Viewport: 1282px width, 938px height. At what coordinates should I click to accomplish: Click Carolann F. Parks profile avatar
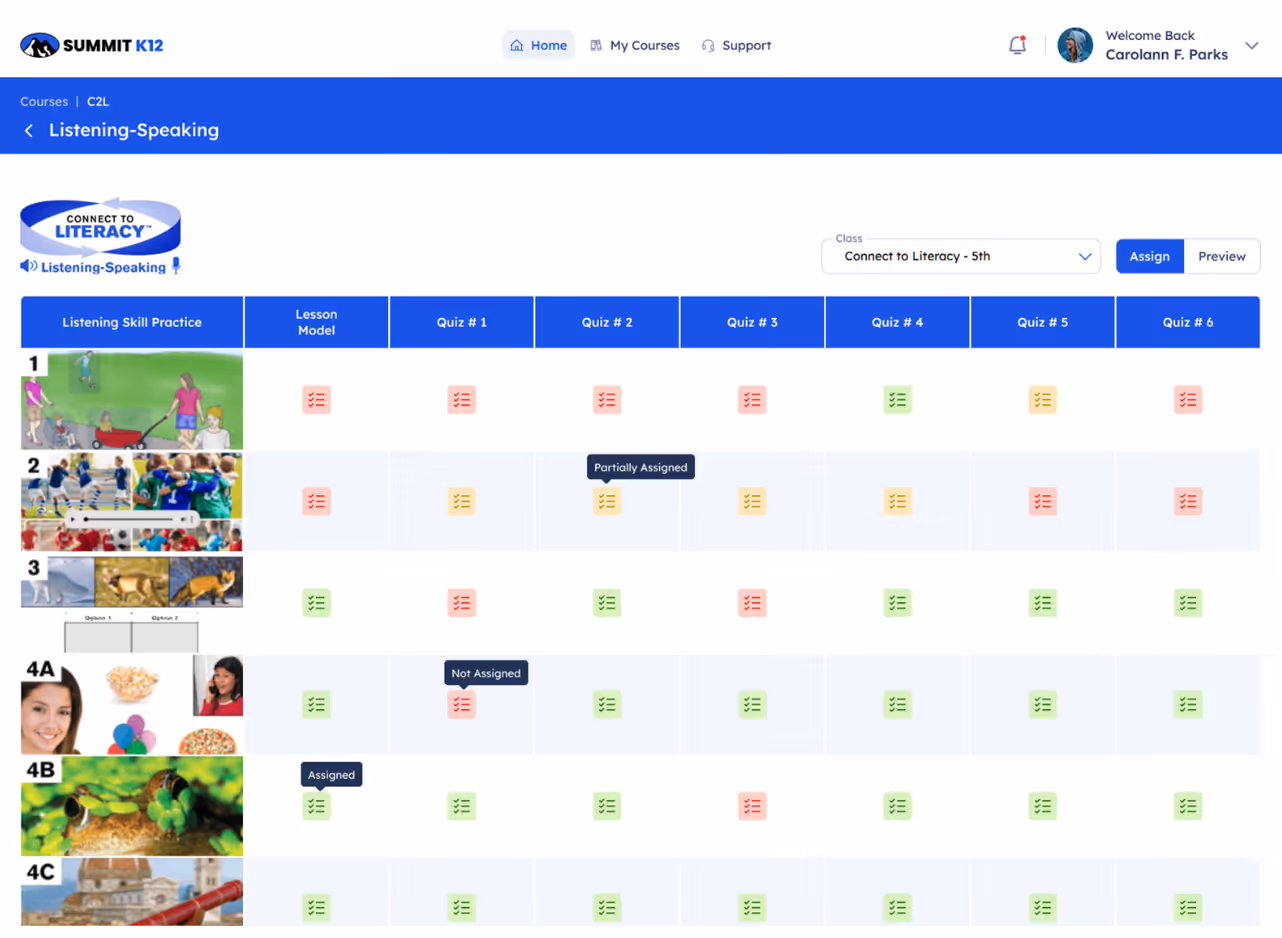point(1075,45)
